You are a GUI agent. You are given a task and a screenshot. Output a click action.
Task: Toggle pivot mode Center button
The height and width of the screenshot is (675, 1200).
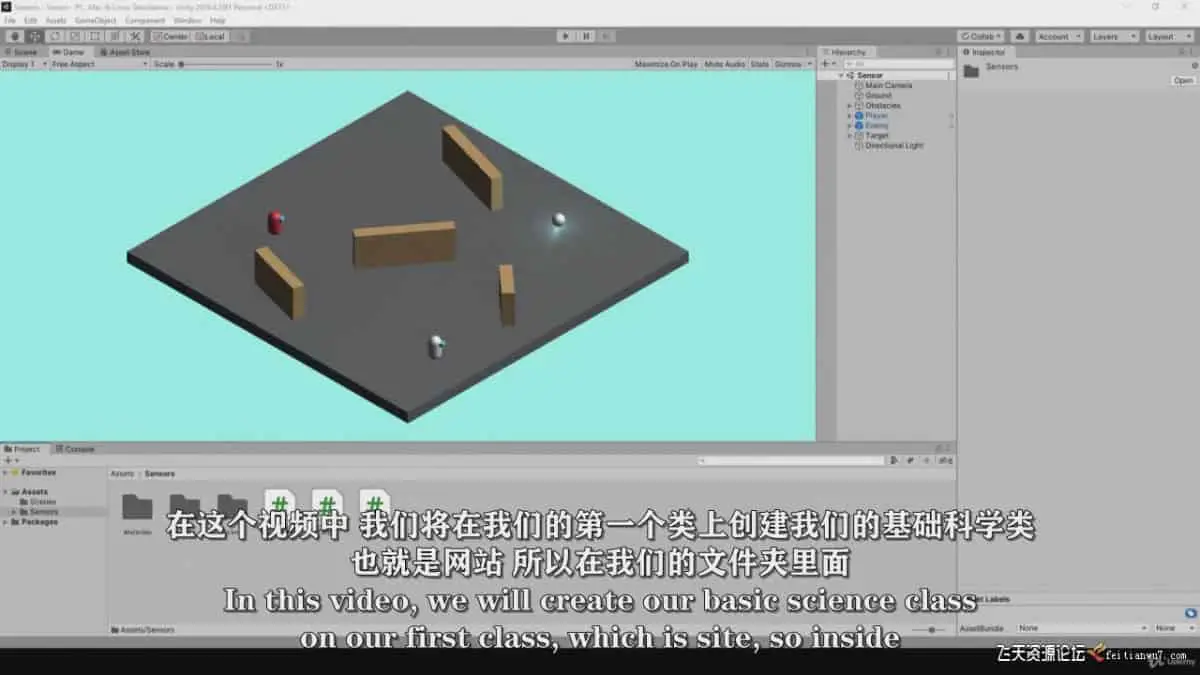pyautogui.click(x=171, y=36)
